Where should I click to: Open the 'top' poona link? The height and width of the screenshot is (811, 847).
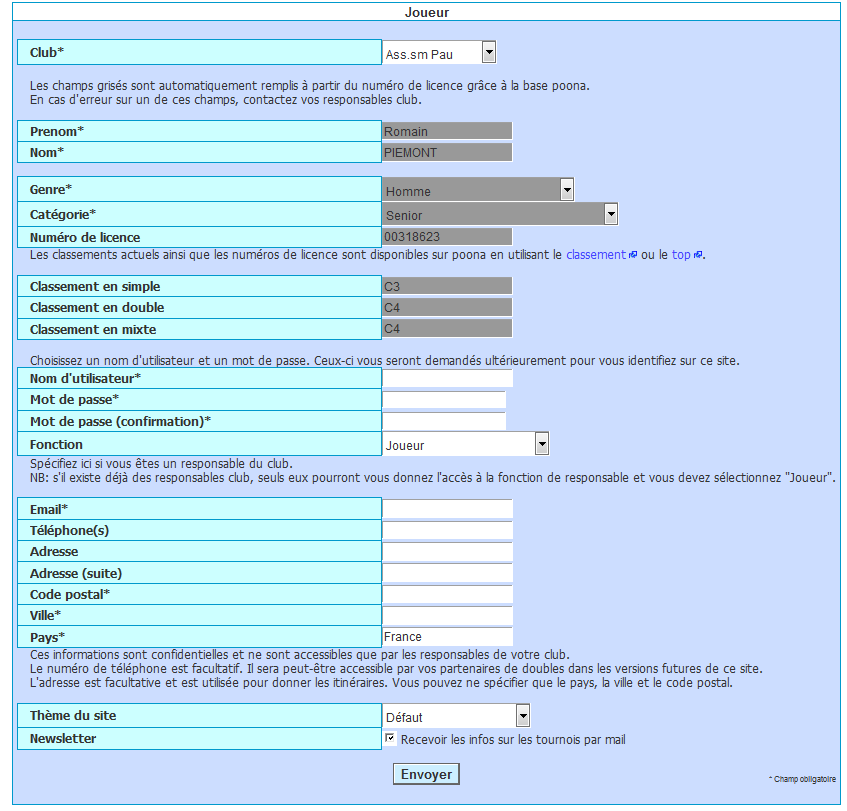coord(681,254)
